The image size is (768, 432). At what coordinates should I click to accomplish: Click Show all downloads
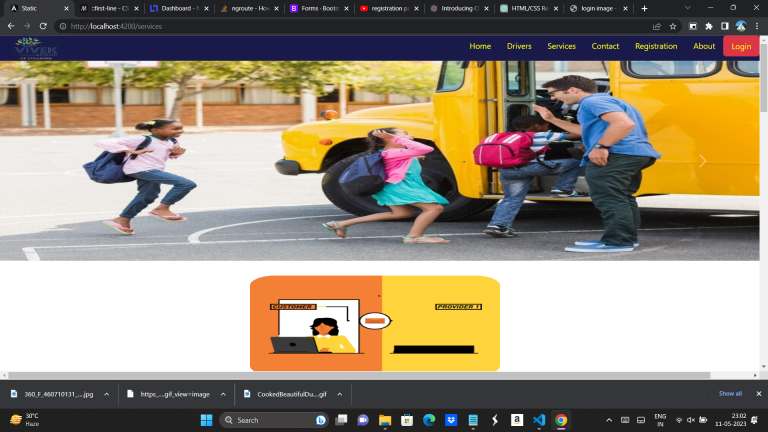click(730, 394)
